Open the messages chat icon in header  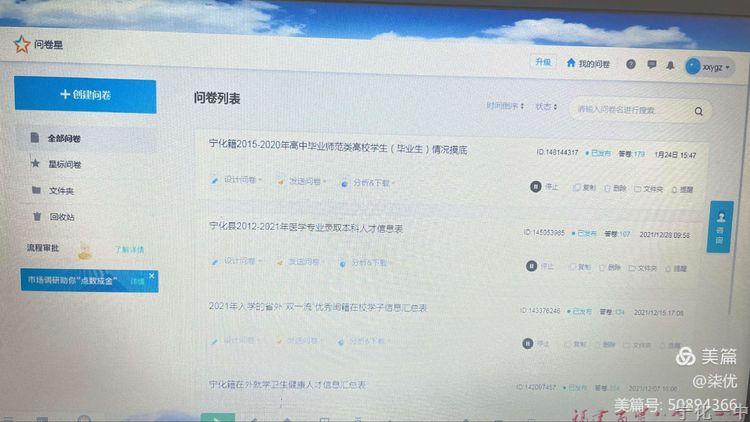(650, 65)
